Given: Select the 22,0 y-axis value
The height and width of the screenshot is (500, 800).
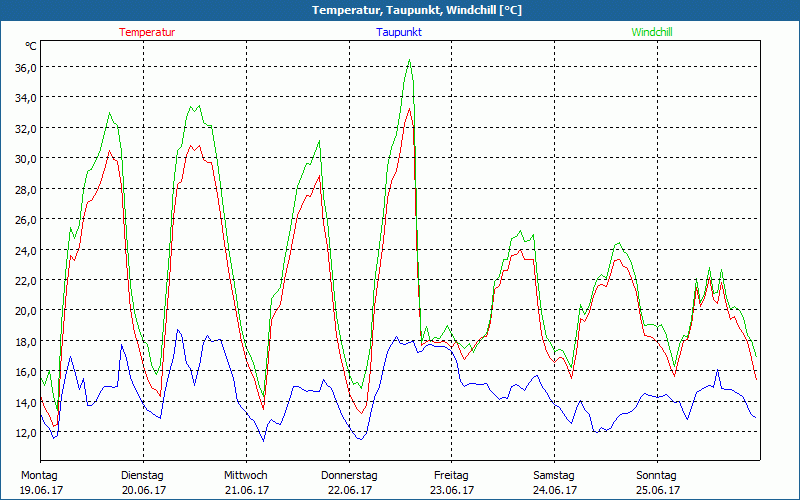Looking at the screenshot, I should [x=26, y=281].
